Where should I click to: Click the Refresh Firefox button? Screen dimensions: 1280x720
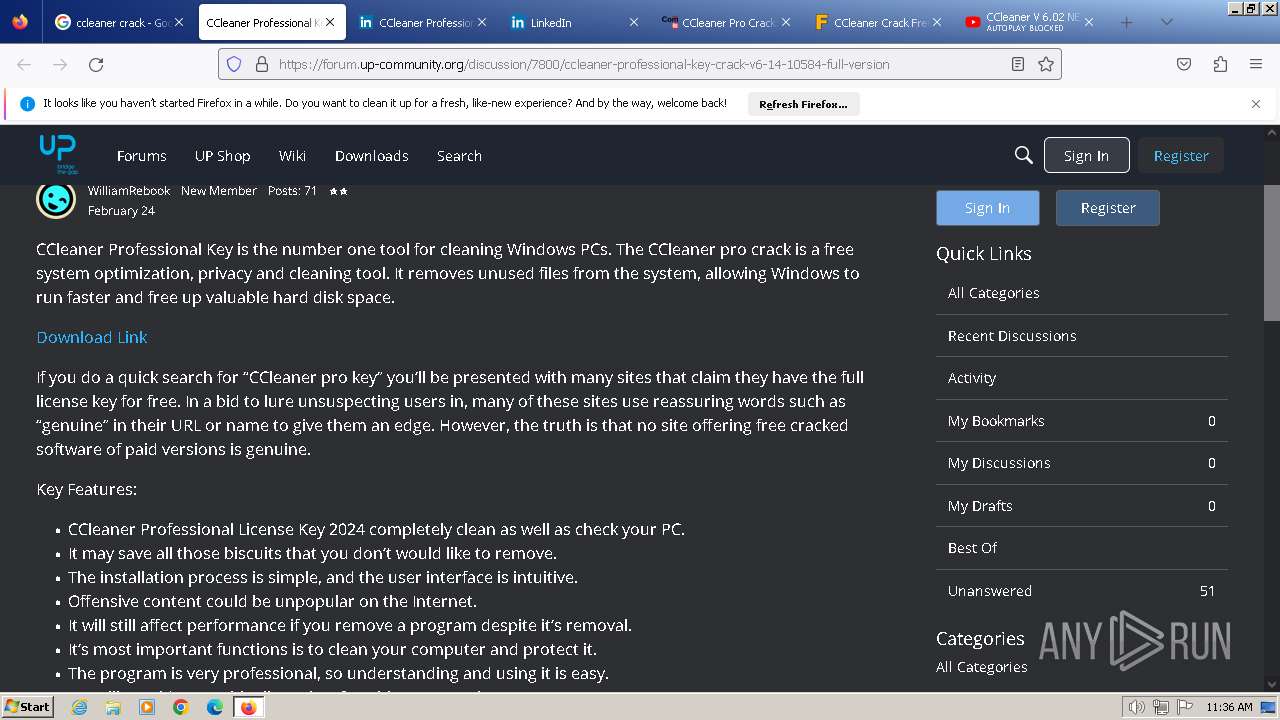[x=803, y=104]
